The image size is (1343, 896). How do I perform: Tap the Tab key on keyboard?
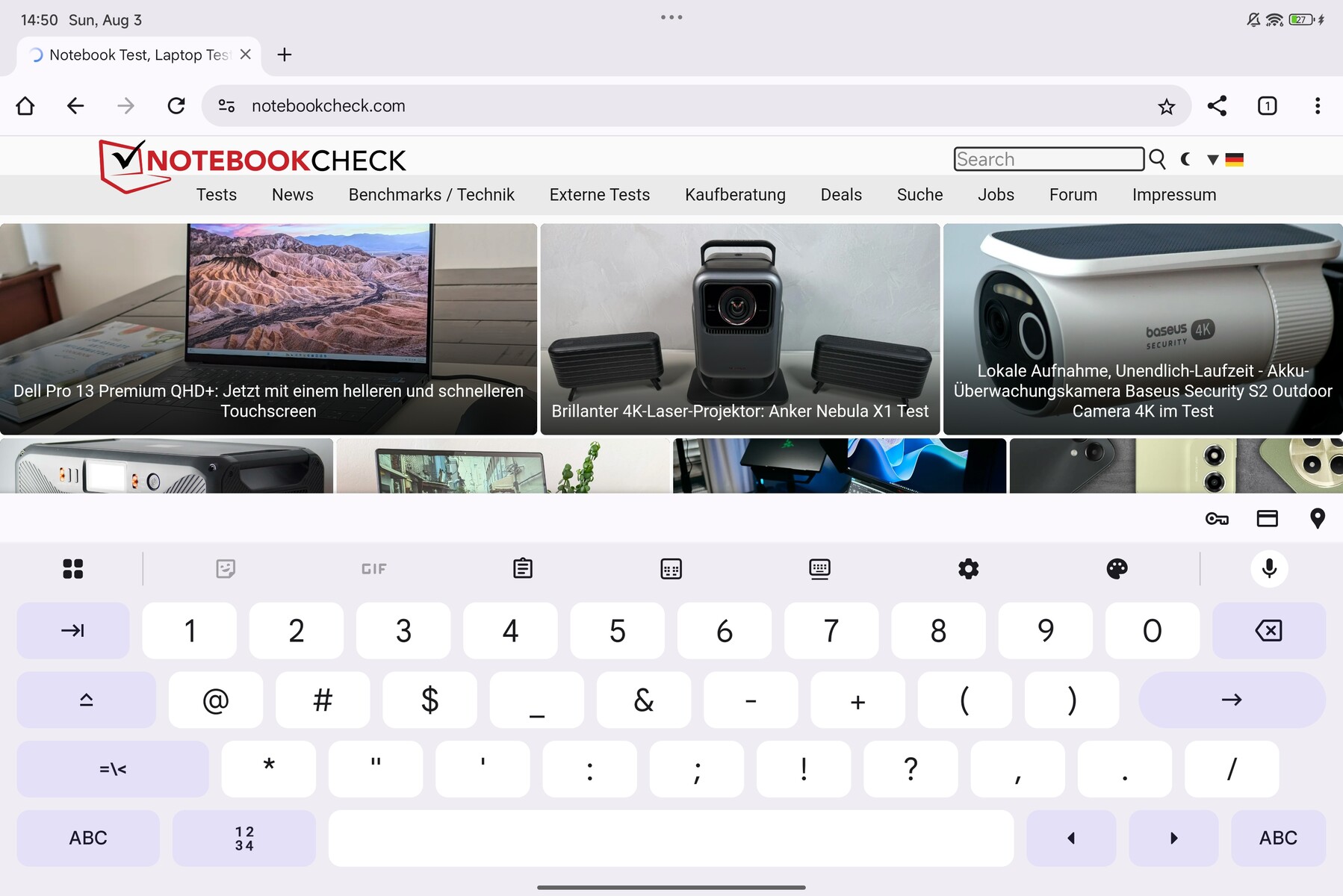pos(73,631)
